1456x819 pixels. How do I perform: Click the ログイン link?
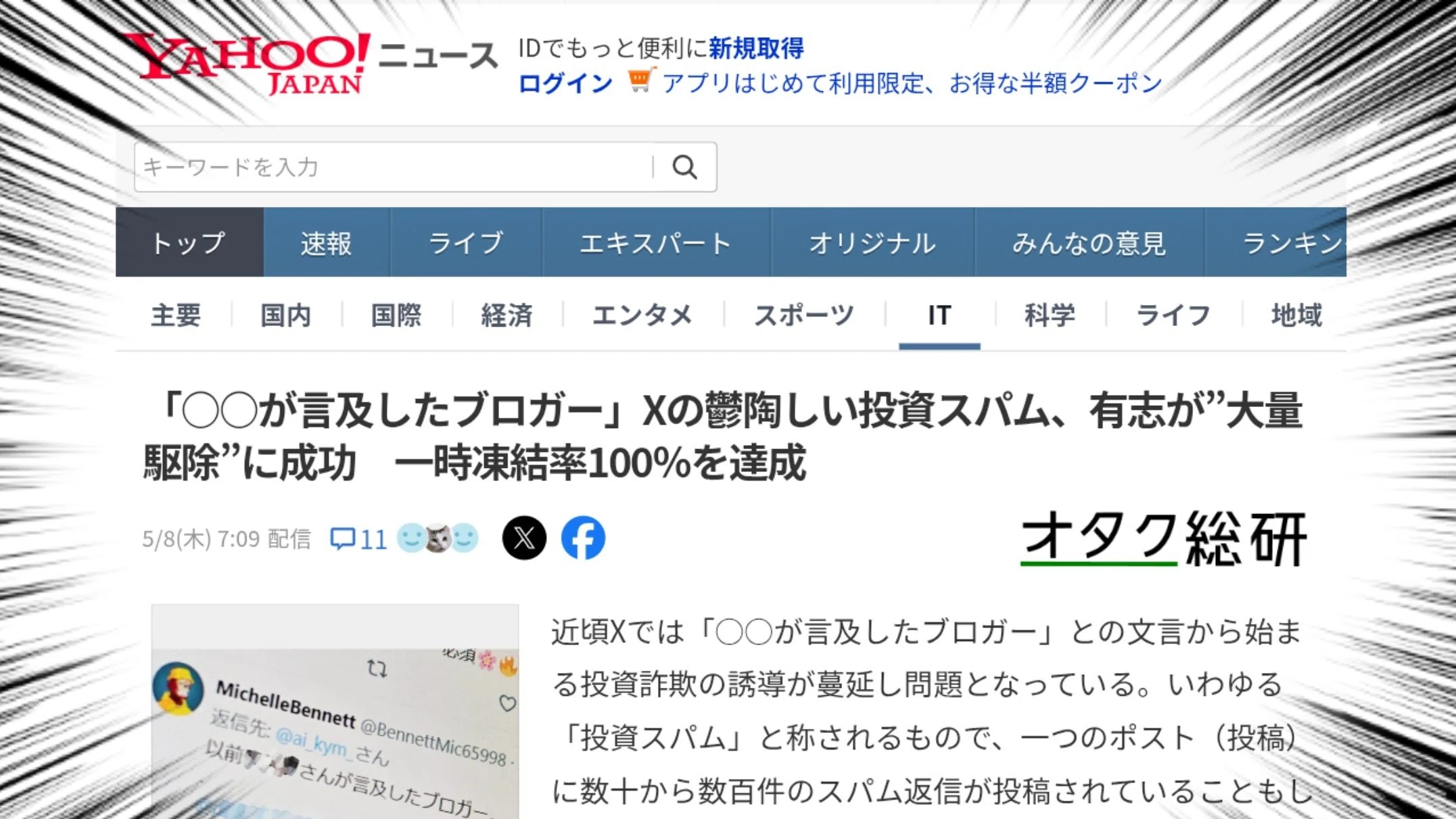[x=566, y=83]
